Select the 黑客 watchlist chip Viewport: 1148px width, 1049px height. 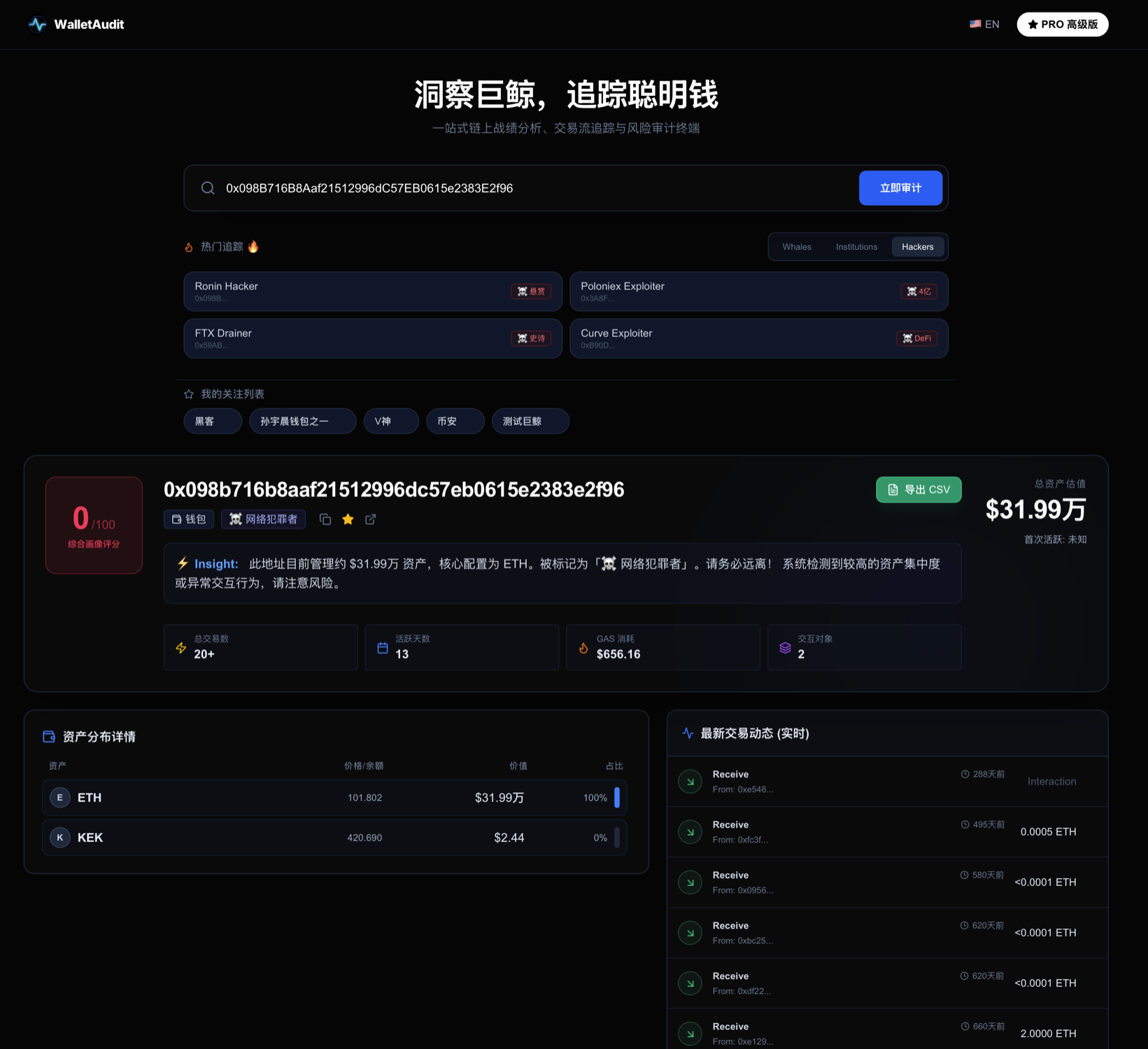click(x=213, y=421)
